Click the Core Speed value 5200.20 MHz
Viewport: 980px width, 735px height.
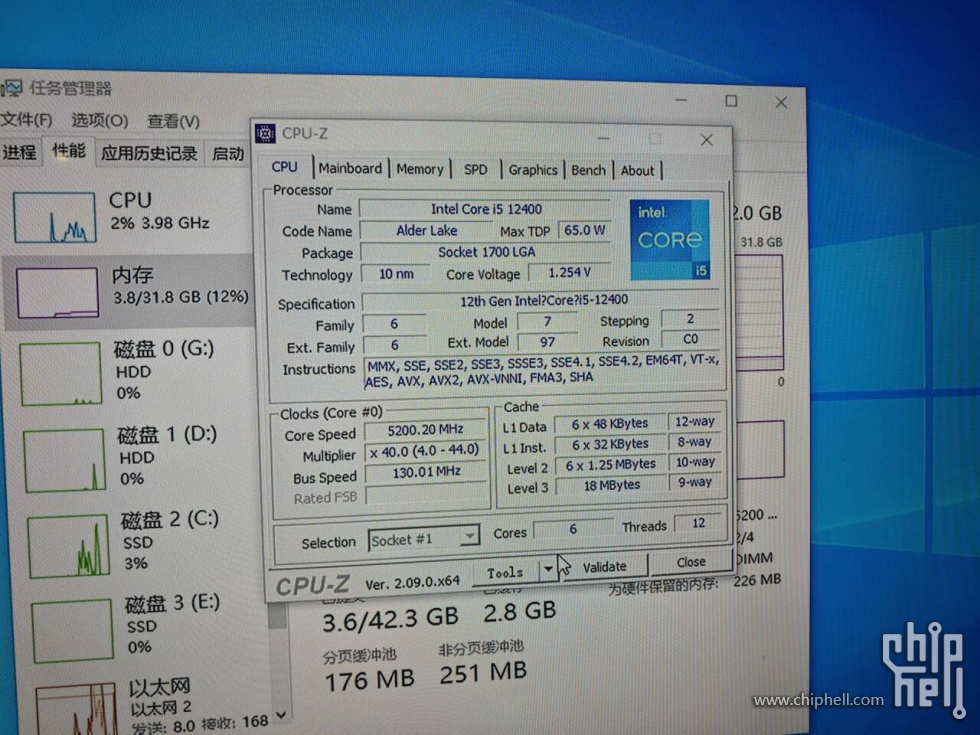click(425, 430)
